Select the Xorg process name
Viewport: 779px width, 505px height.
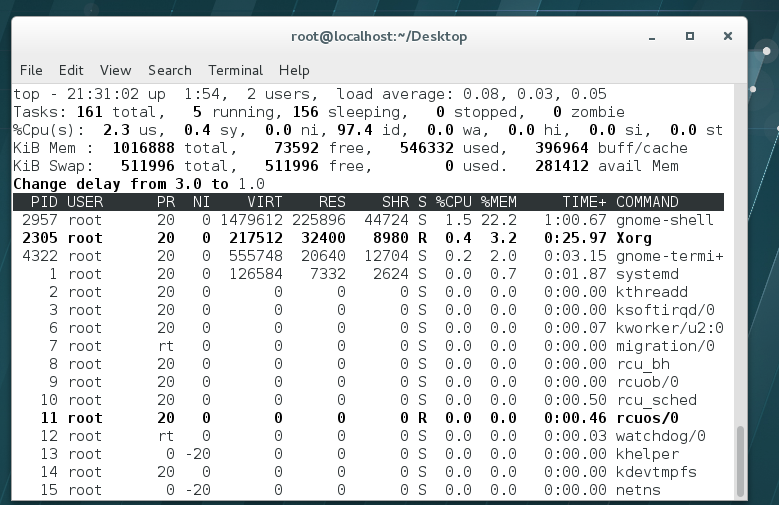(x=634, y=238)
